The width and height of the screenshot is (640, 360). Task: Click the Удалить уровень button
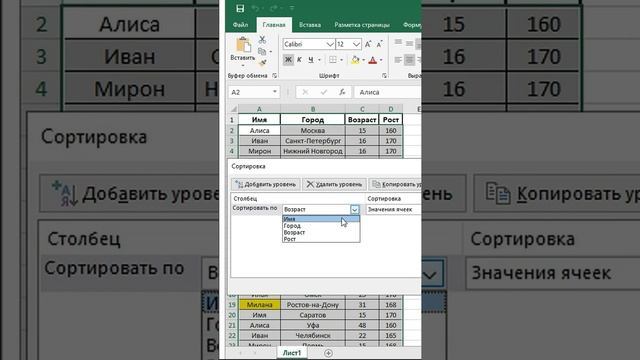(334, 184)
